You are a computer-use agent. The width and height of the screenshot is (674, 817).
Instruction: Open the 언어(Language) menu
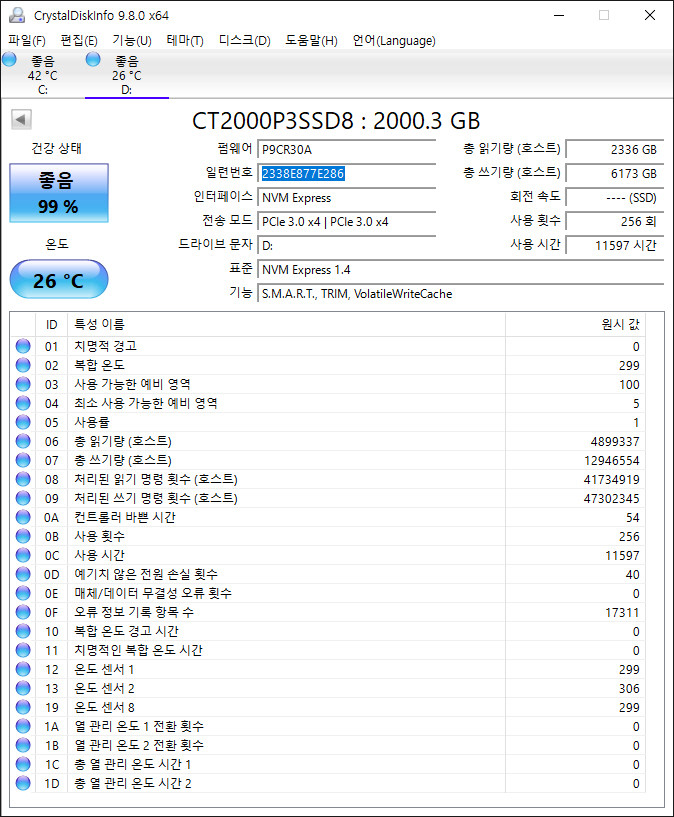point(394,41)
